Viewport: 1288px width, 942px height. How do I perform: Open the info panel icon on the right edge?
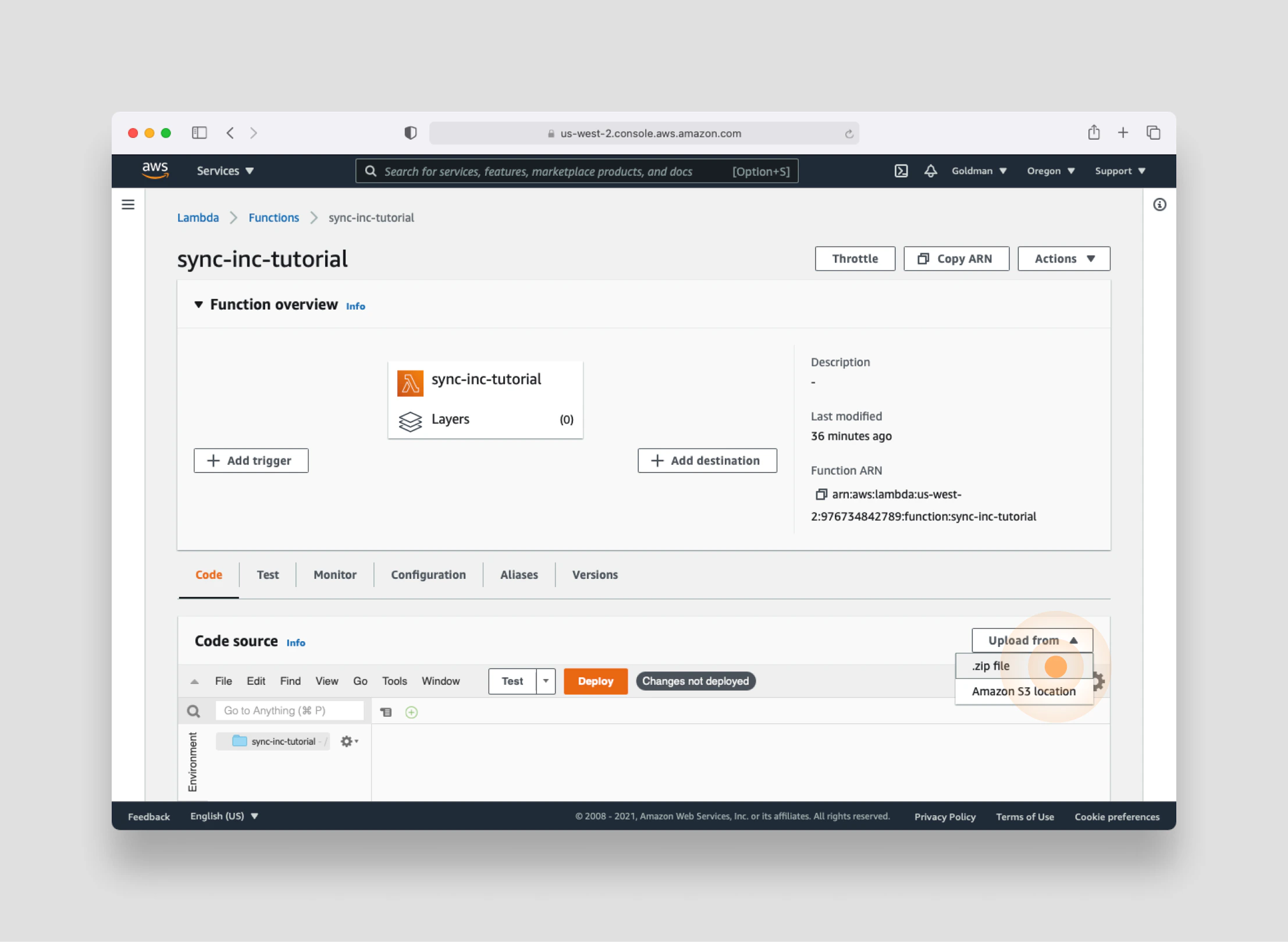click(x=1159, y=205)
